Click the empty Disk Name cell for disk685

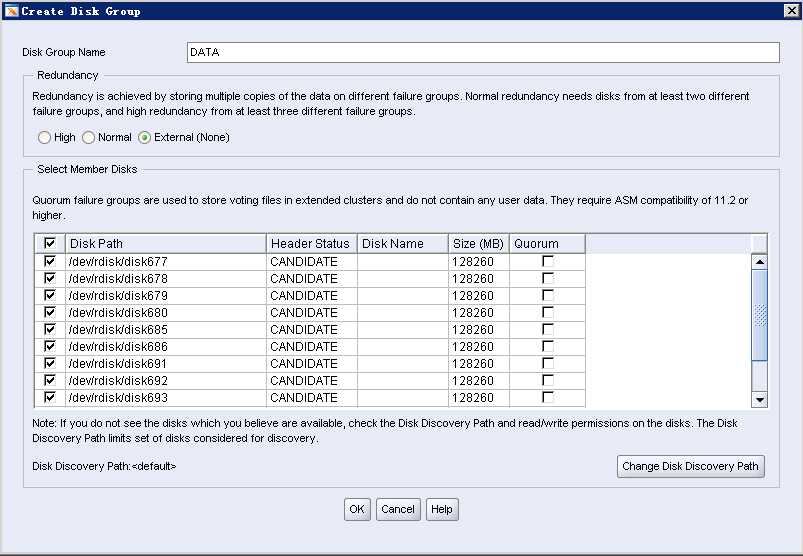coord(403,330)
